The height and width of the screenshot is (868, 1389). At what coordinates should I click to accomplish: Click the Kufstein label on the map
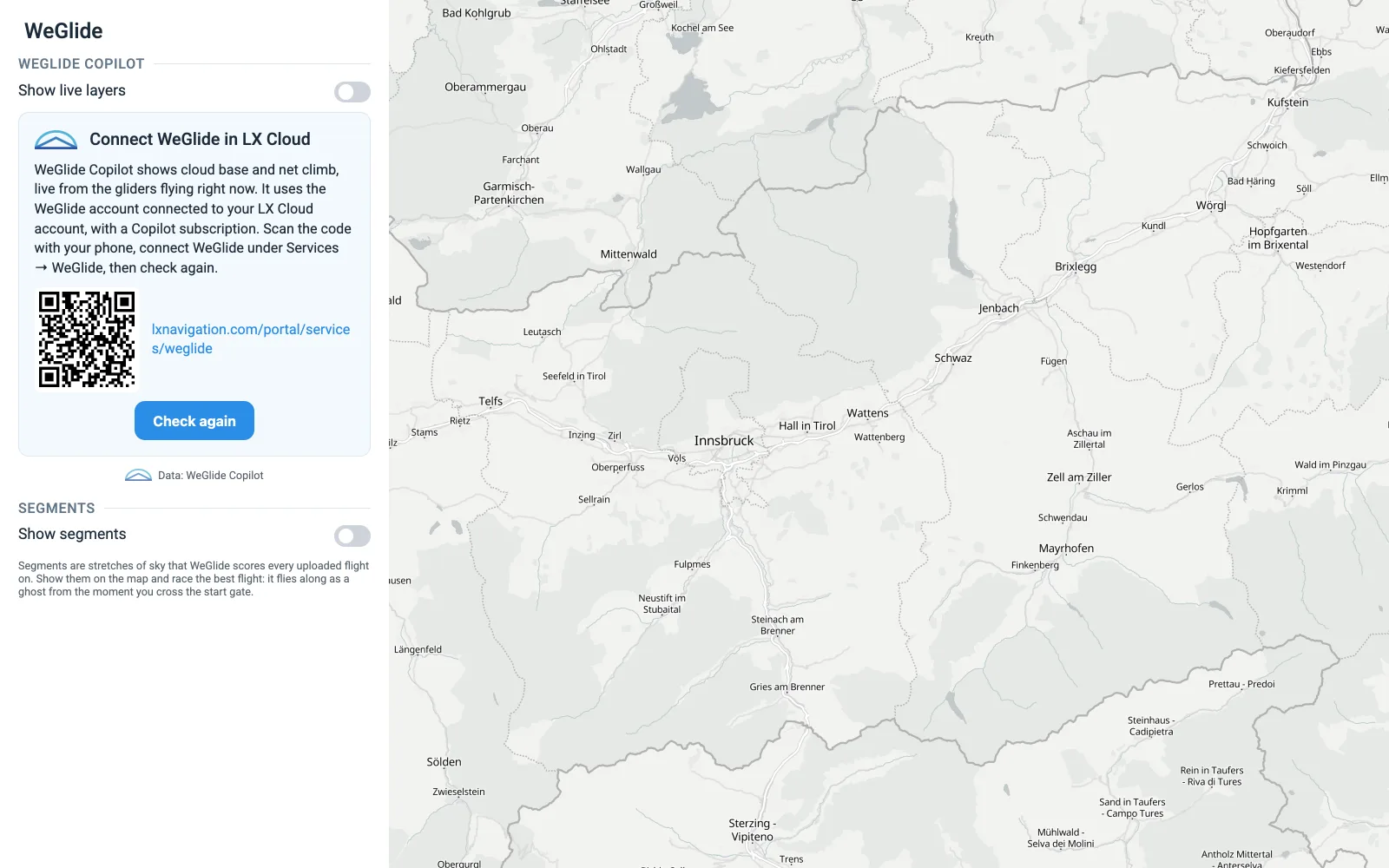point(1287,102)
